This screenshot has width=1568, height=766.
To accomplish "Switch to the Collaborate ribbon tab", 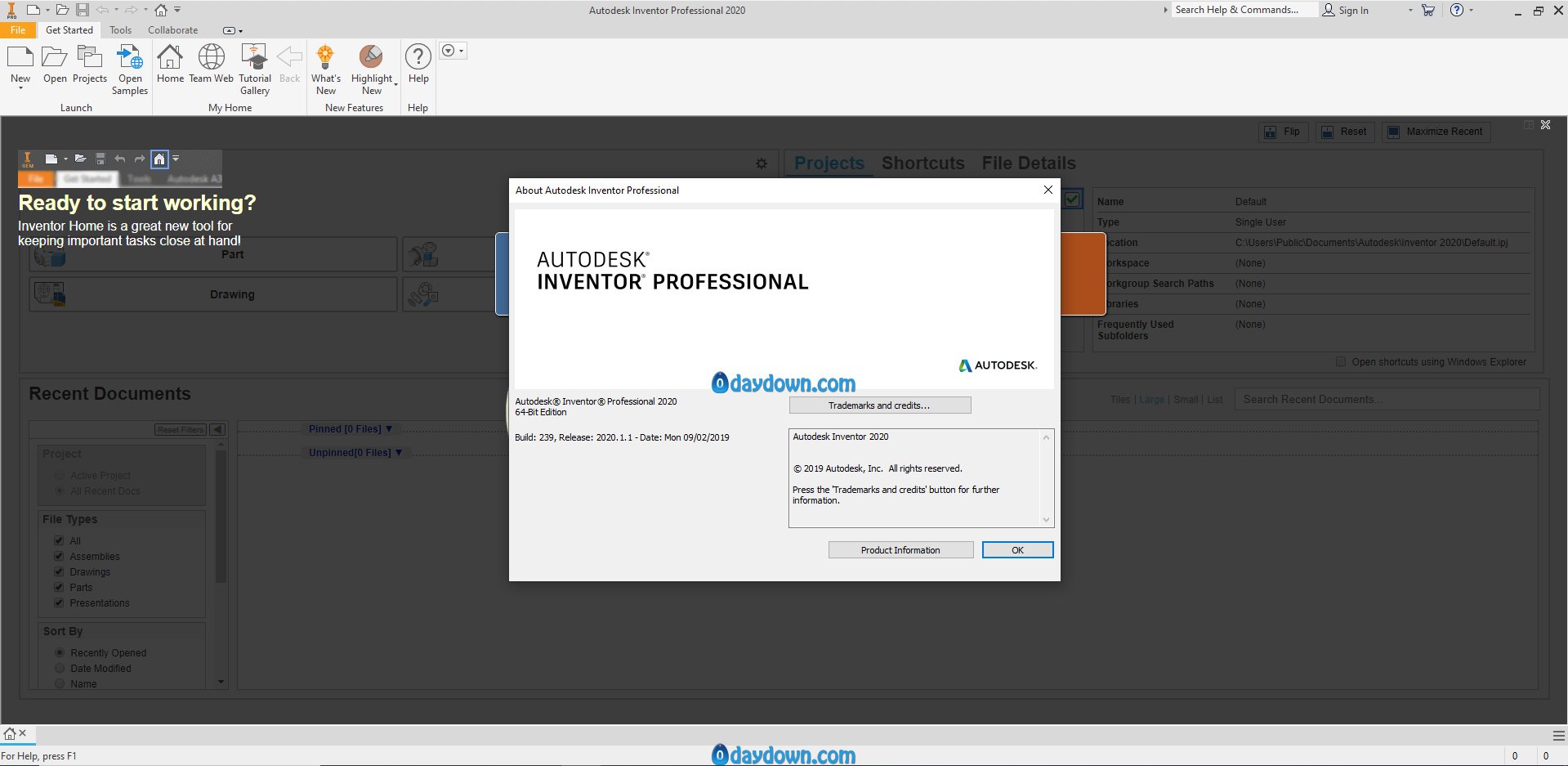I will 172,30.
